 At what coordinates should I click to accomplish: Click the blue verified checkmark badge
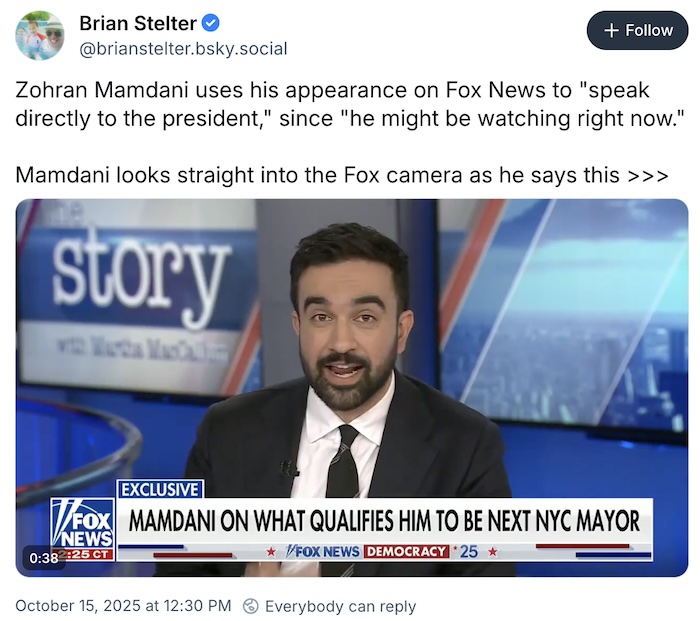pos(211,23)
